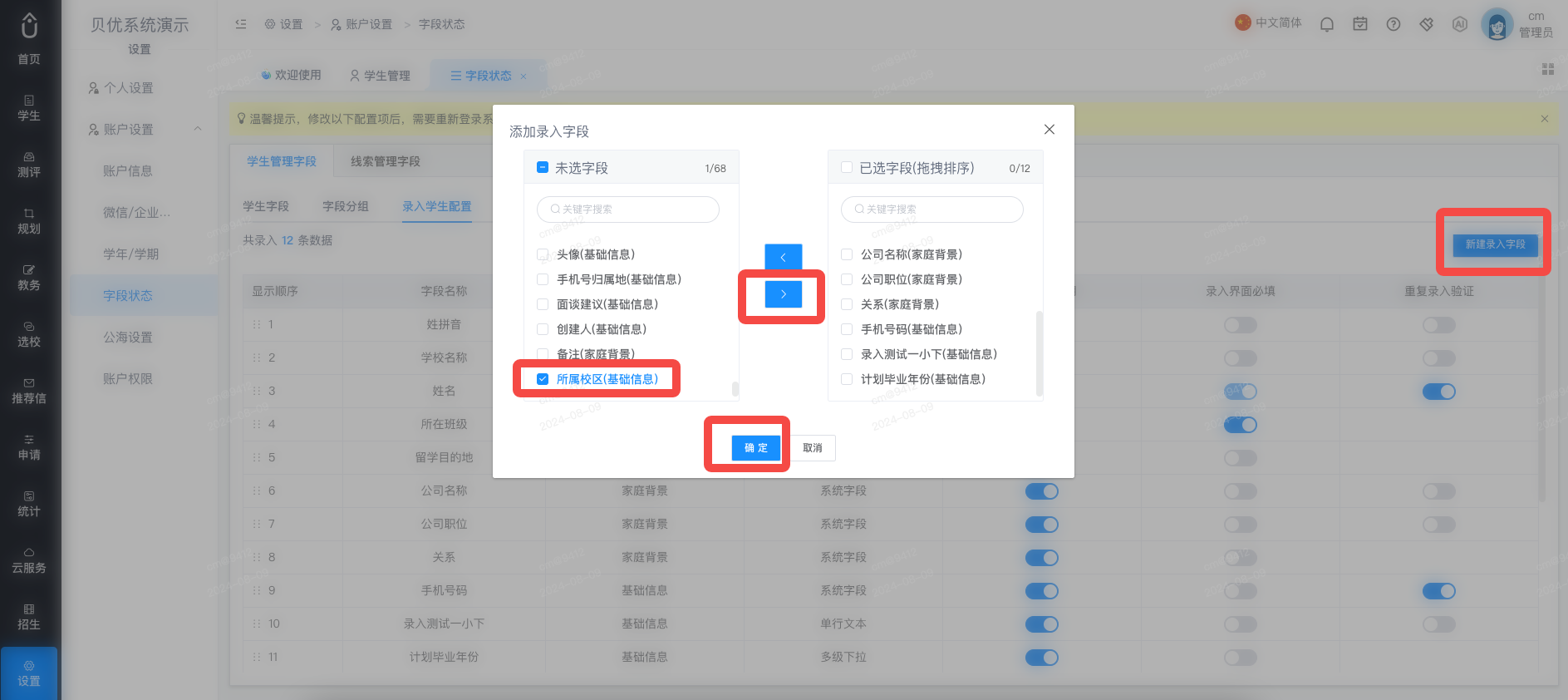This screenshot has height=700, width=1568.
Task: Go to 云服务 sidebar icon
Action: pos(29,560)
